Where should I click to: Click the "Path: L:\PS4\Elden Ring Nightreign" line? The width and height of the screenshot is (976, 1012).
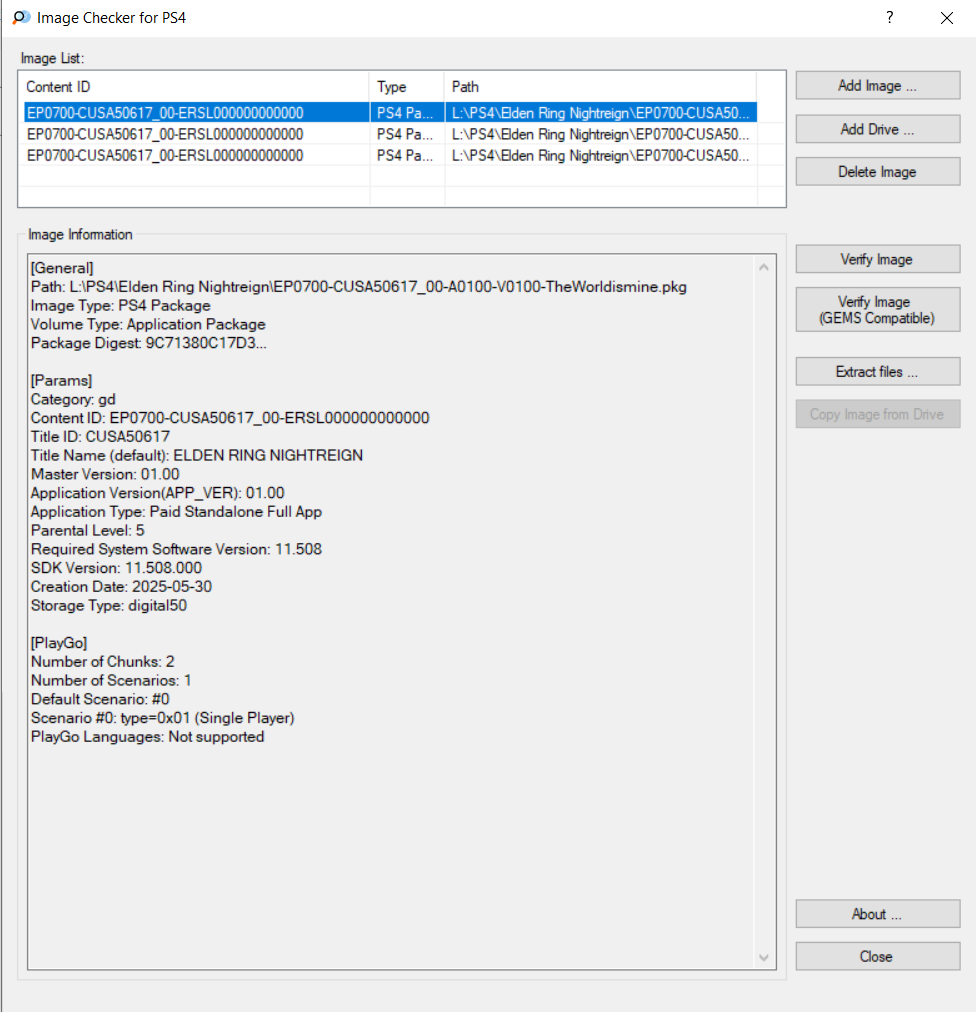tap(358, 287)
